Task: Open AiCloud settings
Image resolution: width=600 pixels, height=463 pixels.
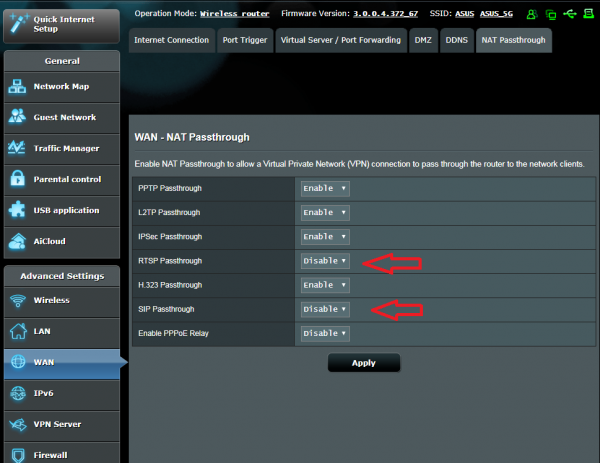Action: (x=62, y=241)
